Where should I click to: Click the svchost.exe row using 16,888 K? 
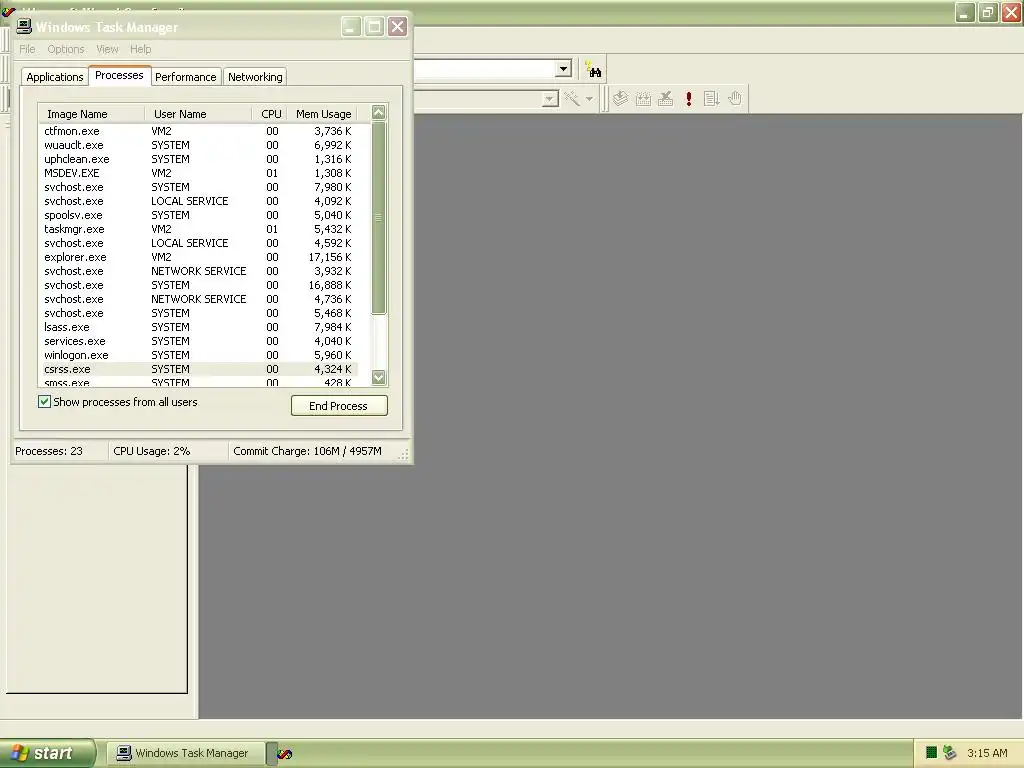coord(198,285)
